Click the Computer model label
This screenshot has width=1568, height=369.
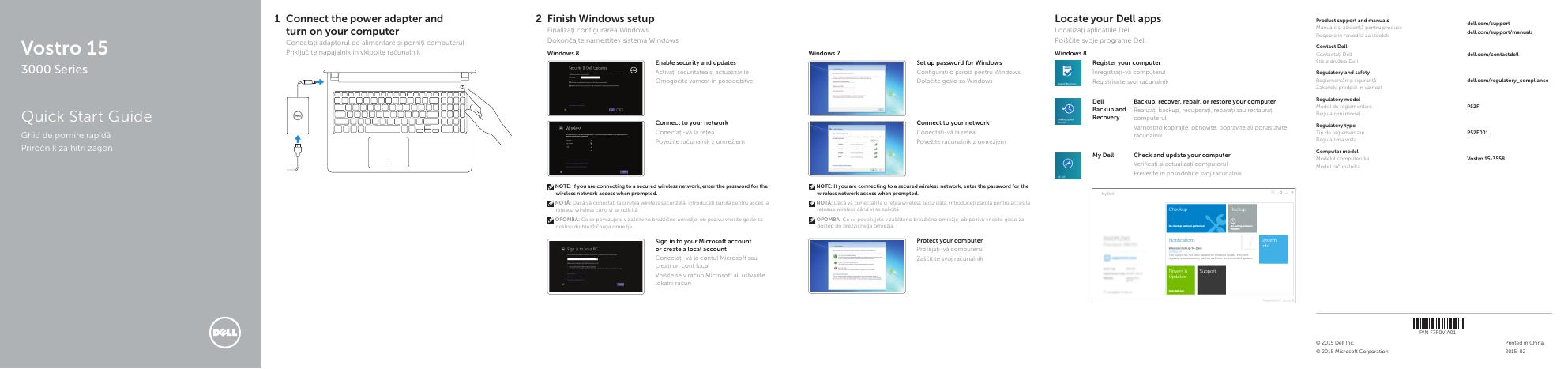(x=1337, y=152)
